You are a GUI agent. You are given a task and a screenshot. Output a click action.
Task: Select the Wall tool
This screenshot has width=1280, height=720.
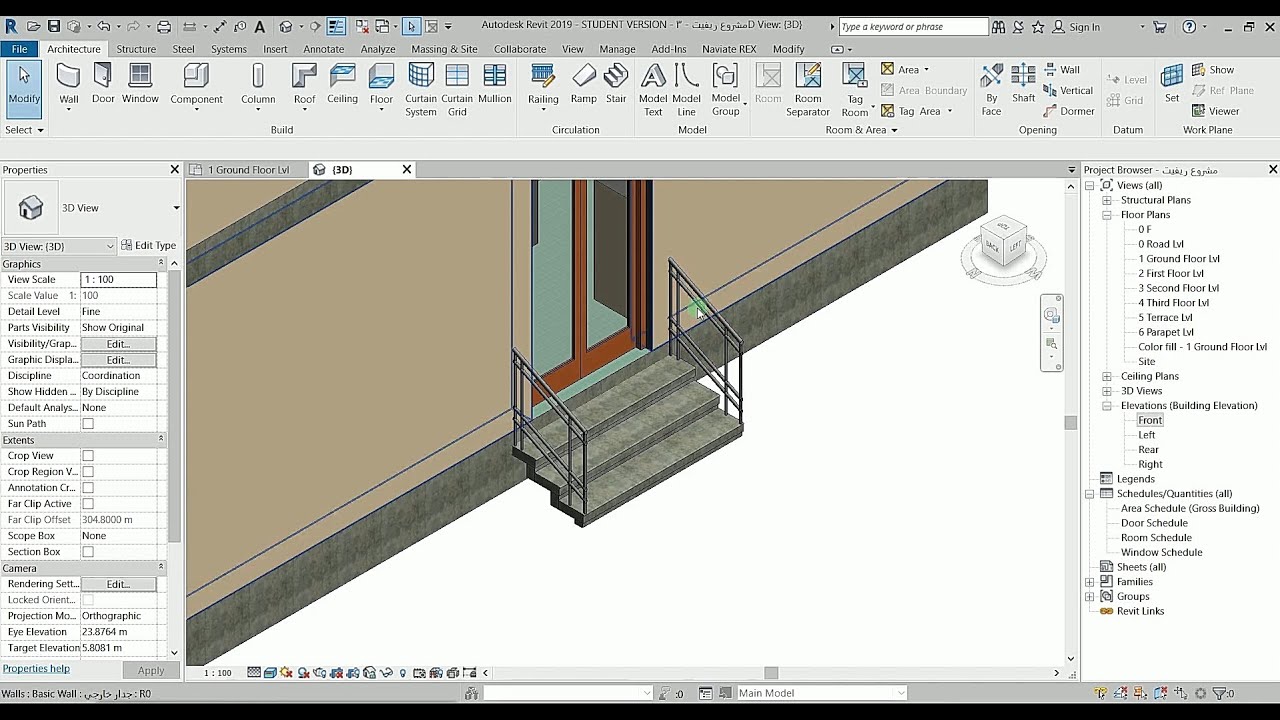click(68, 84)
